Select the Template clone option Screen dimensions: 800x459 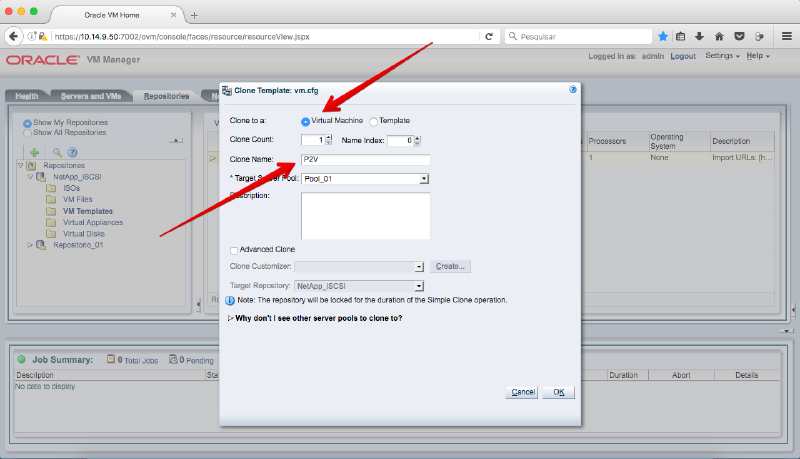click(x=374, y=121)
